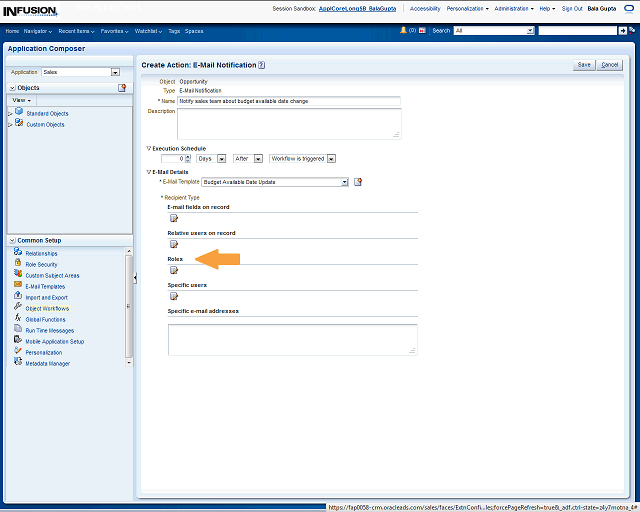
Task: Expand the Standard Objects tree node
Action: click(x=10, y=113)
